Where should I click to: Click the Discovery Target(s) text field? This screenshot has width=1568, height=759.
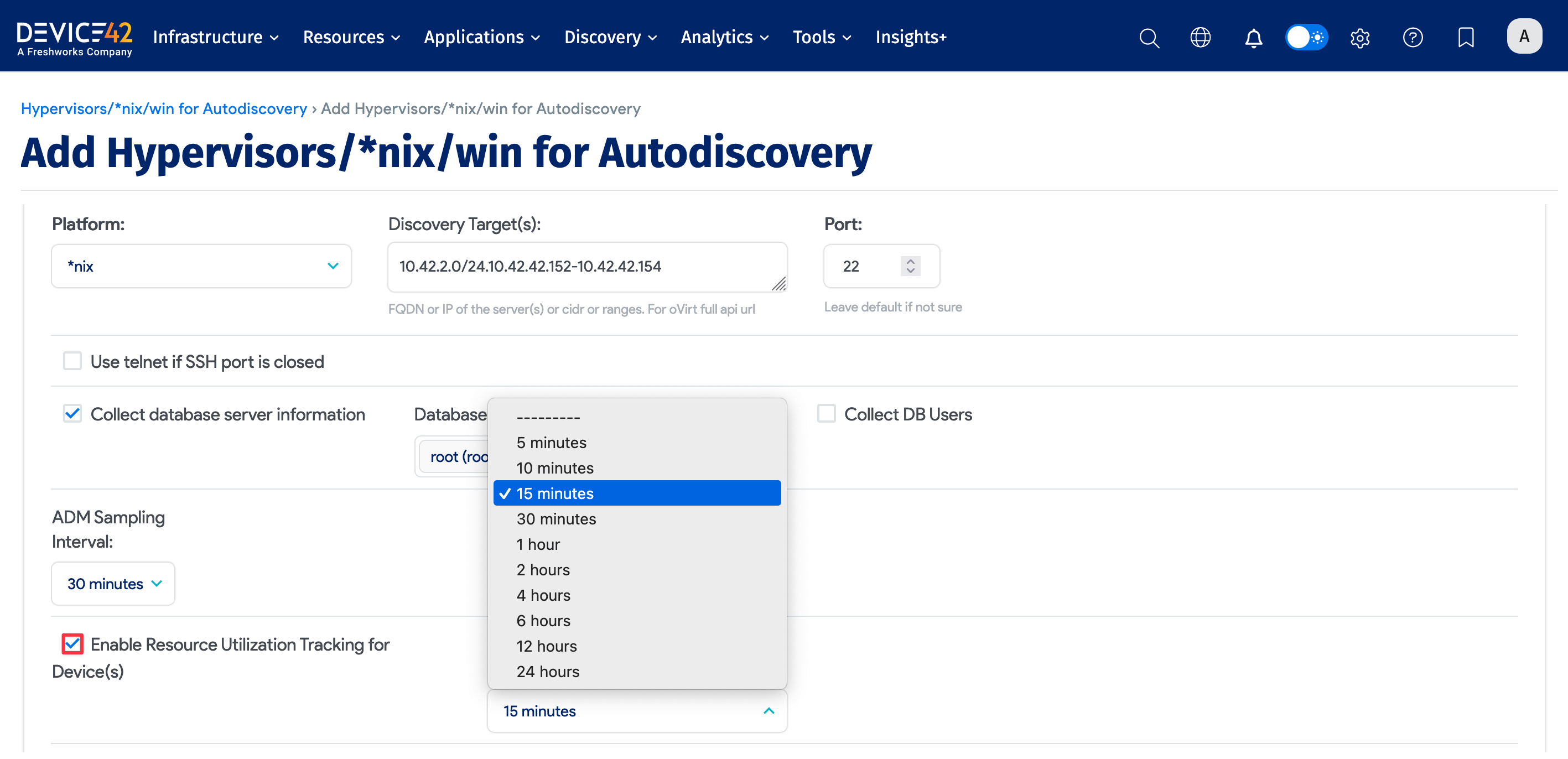pyautogui.click(x=587, y=267)
